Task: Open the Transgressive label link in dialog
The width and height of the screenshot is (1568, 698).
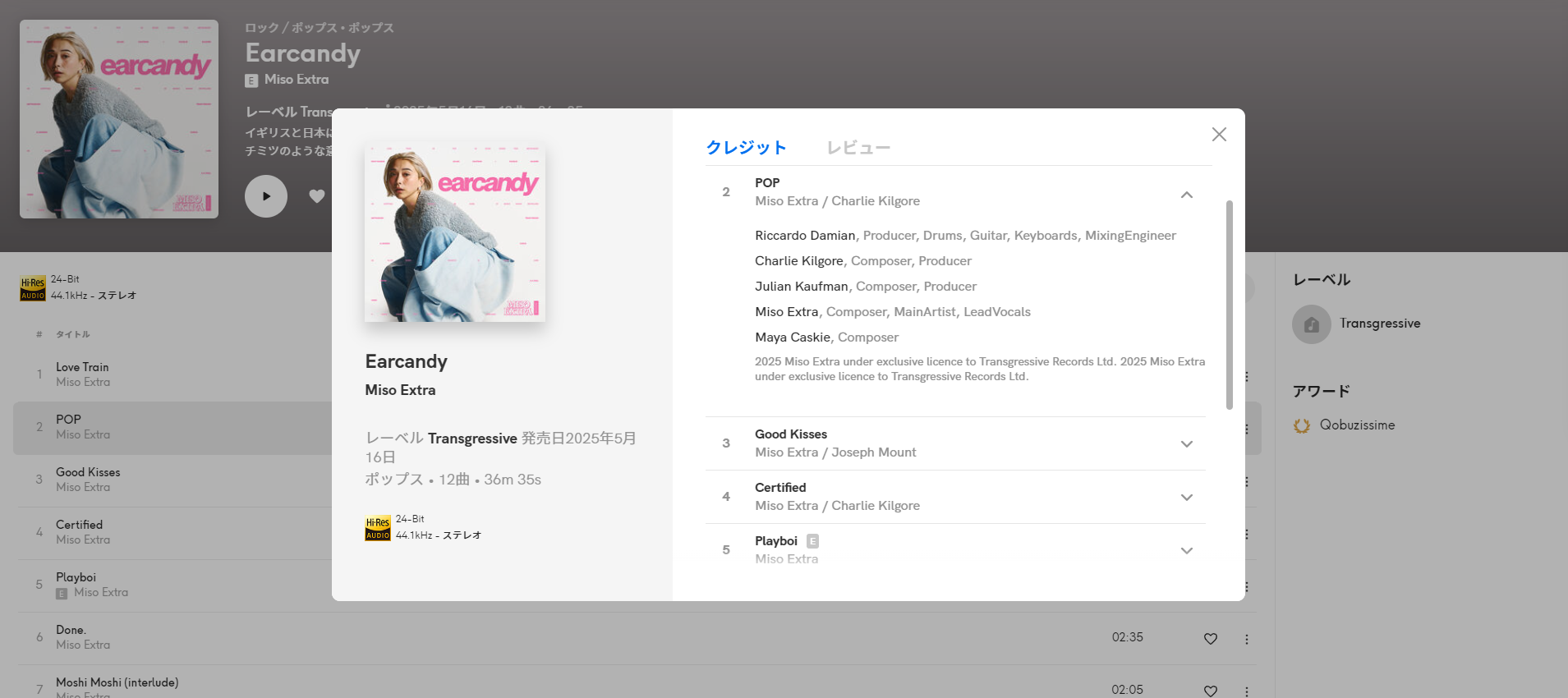Action: pos(472,439)
